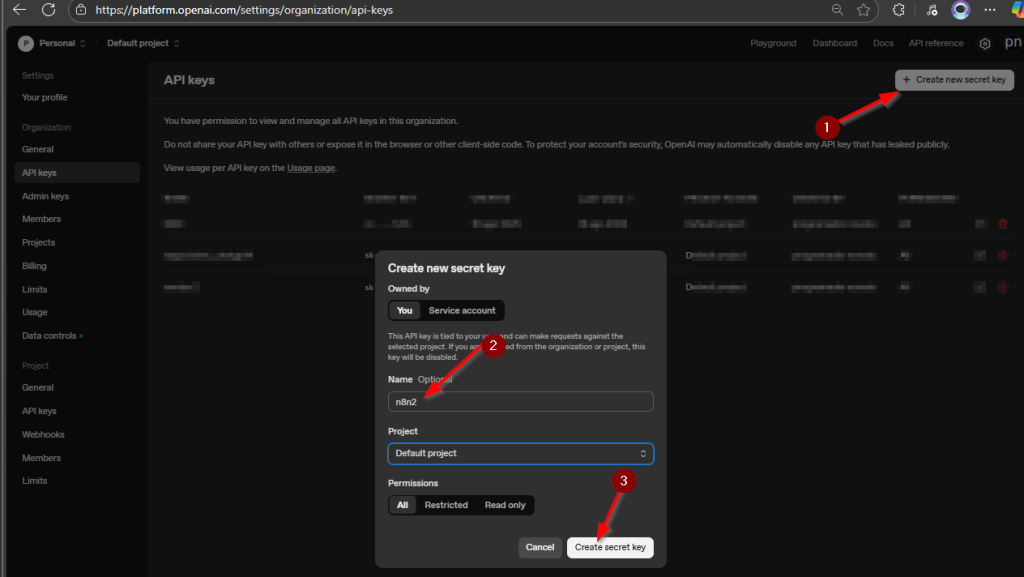This screenshot has height=577, width=1024.
Task: Click Create secret key button
Action: point(610,547)
